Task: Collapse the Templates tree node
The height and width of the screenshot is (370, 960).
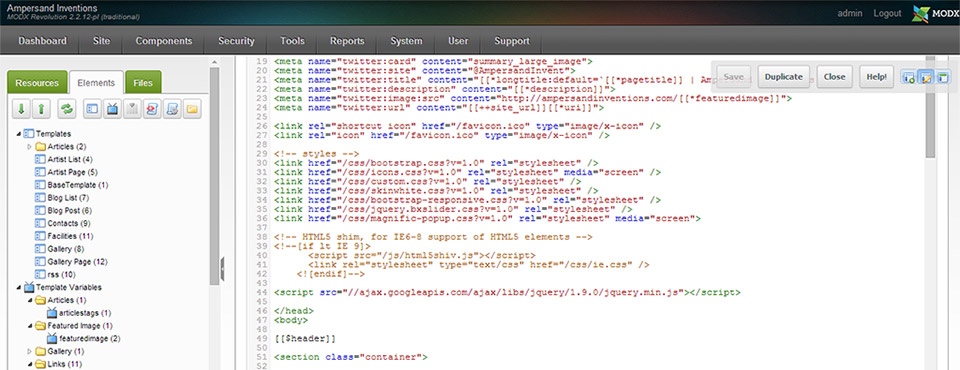Action: point(18,134)
